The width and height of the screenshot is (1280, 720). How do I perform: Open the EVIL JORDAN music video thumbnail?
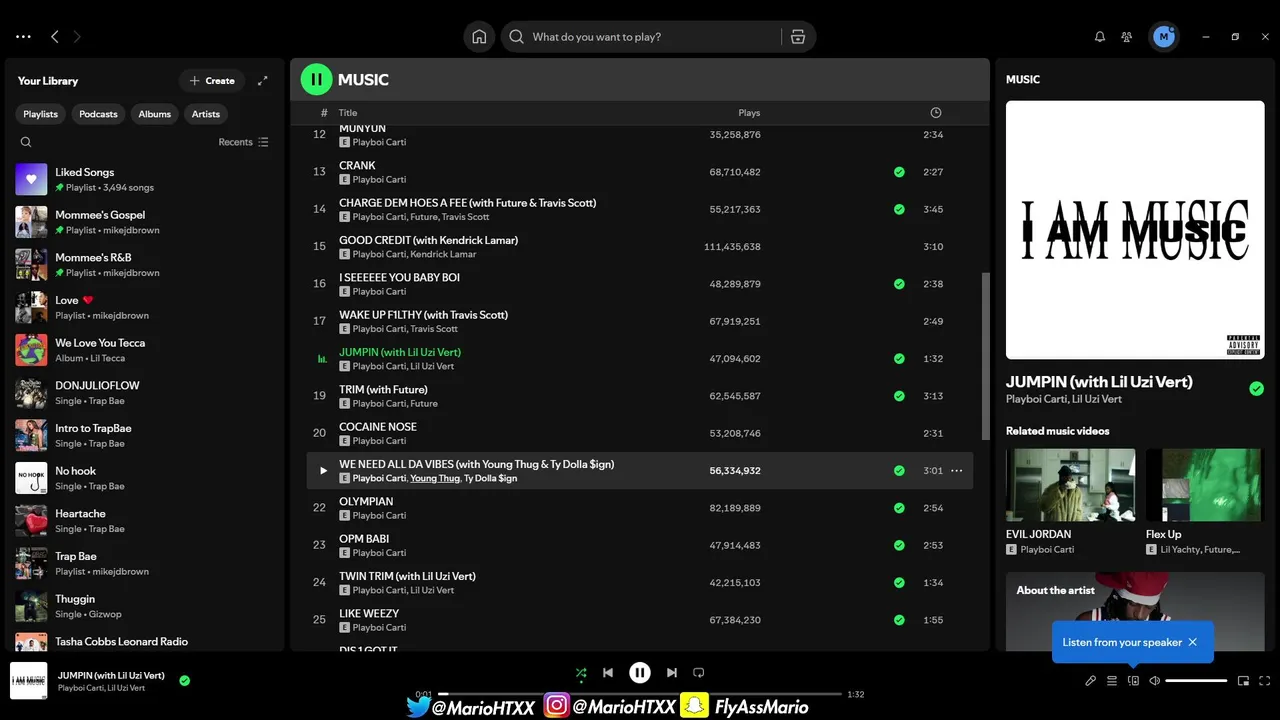pos(1070,485)
